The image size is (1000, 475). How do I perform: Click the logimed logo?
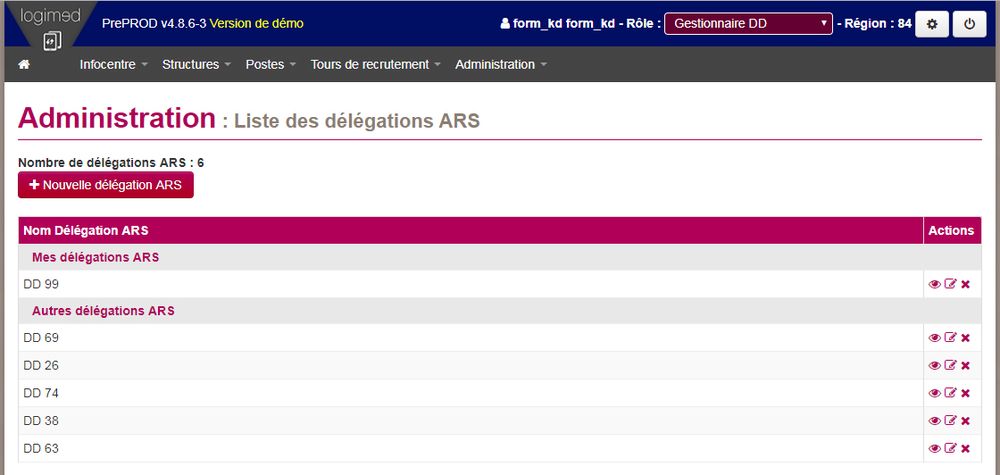pyautogui.click(x=50, y=26)
